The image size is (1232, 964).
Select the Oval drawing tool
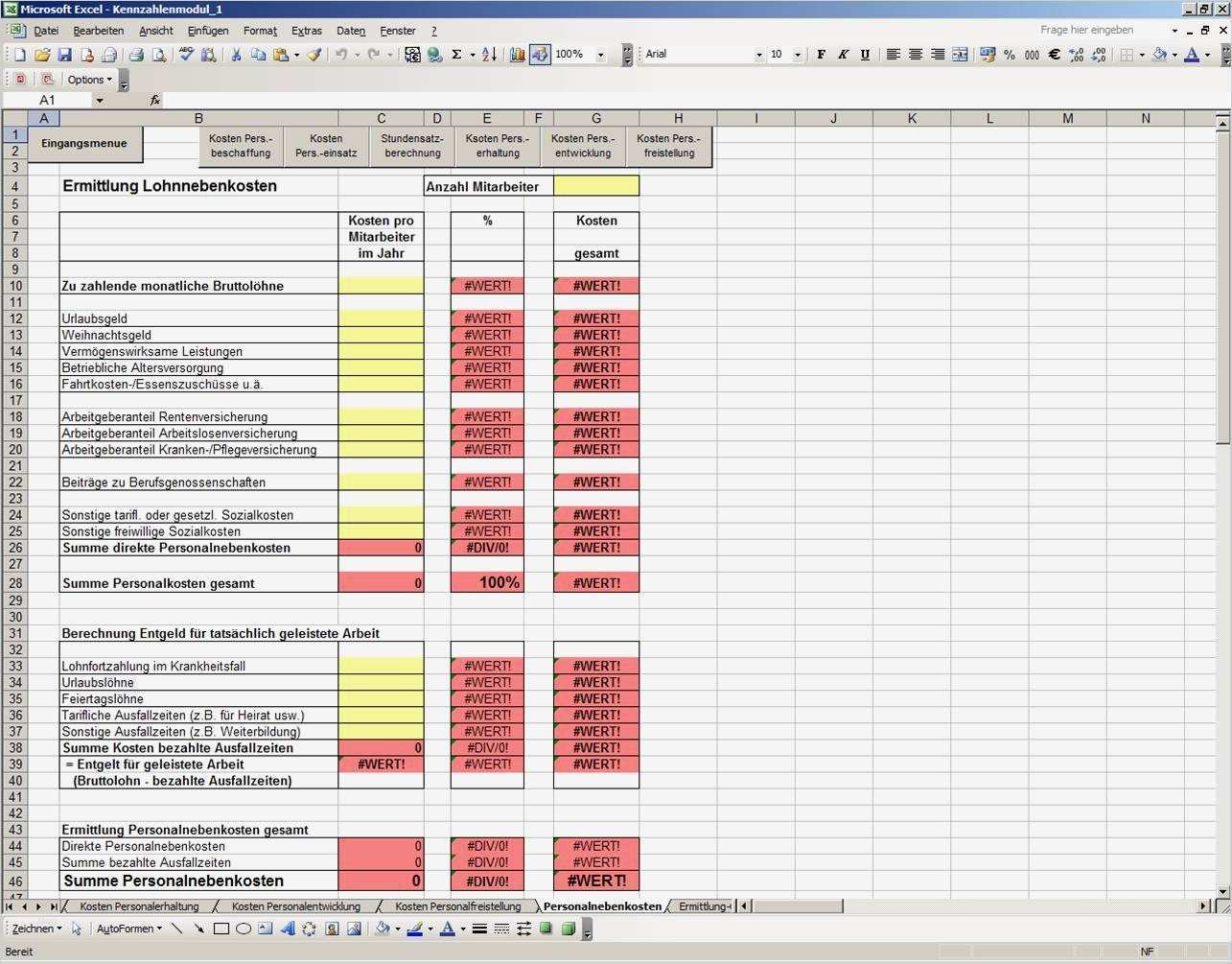pyautogui.click(x=243, y=929)
